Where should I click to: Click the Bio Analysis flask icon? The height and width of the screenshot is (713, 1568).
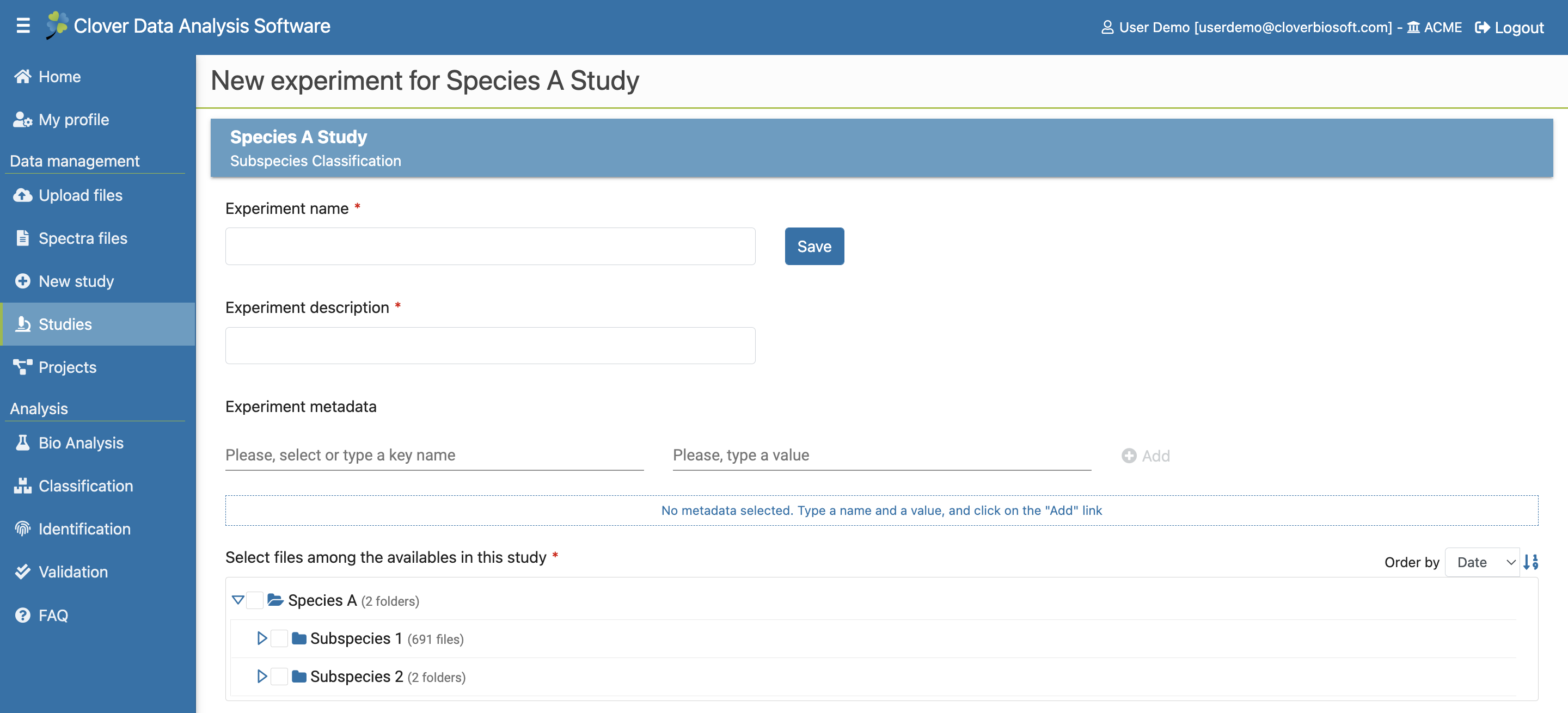22,443
